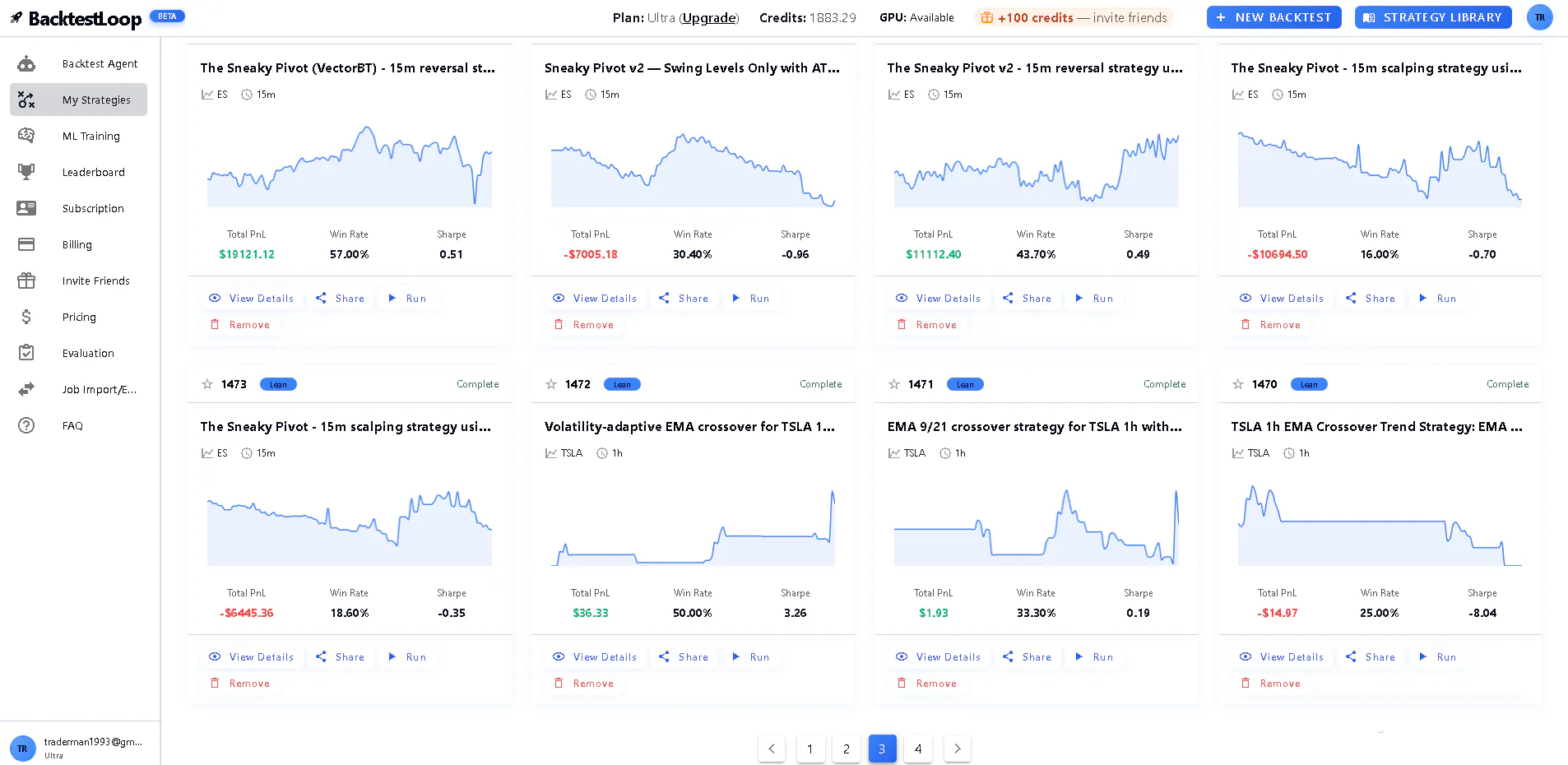Image resolution: width=1568 pixels, height=765 pixels.
Task: Click the BacktestLoop rocket logo
Action: (16, 17)
